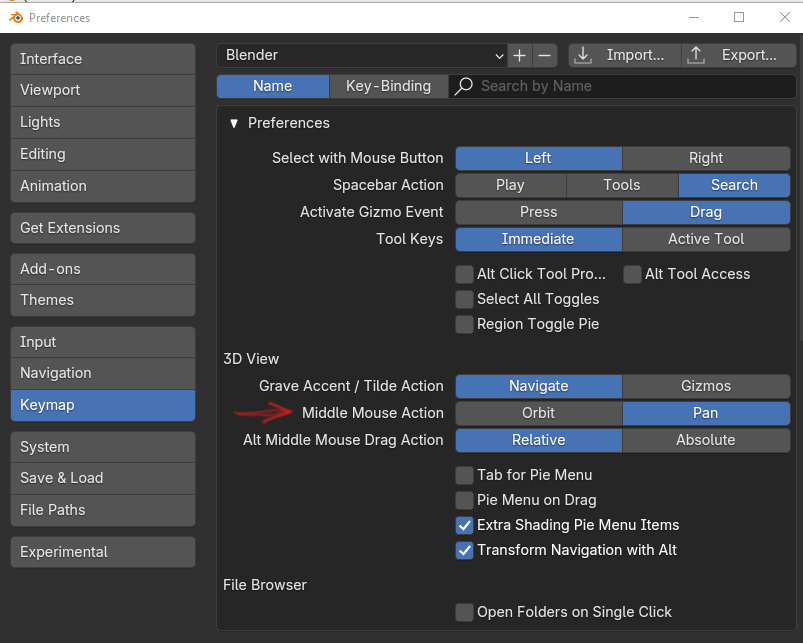Set Select with Mouse Button to Left
Screen dimensions: 803x643
[x=539, y=158]
